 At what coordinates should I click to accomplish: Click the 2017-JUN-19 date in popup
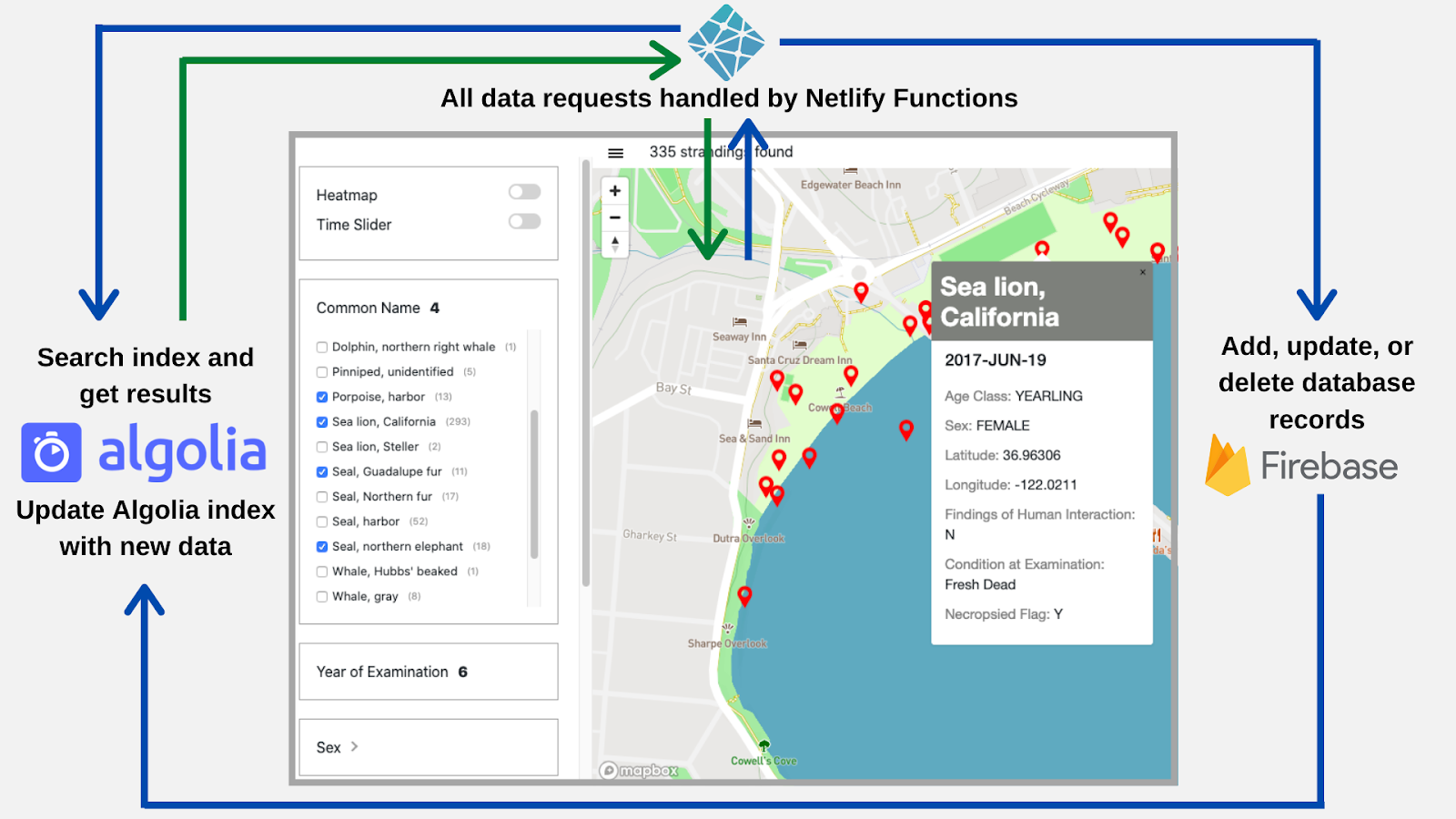point(996,360)
